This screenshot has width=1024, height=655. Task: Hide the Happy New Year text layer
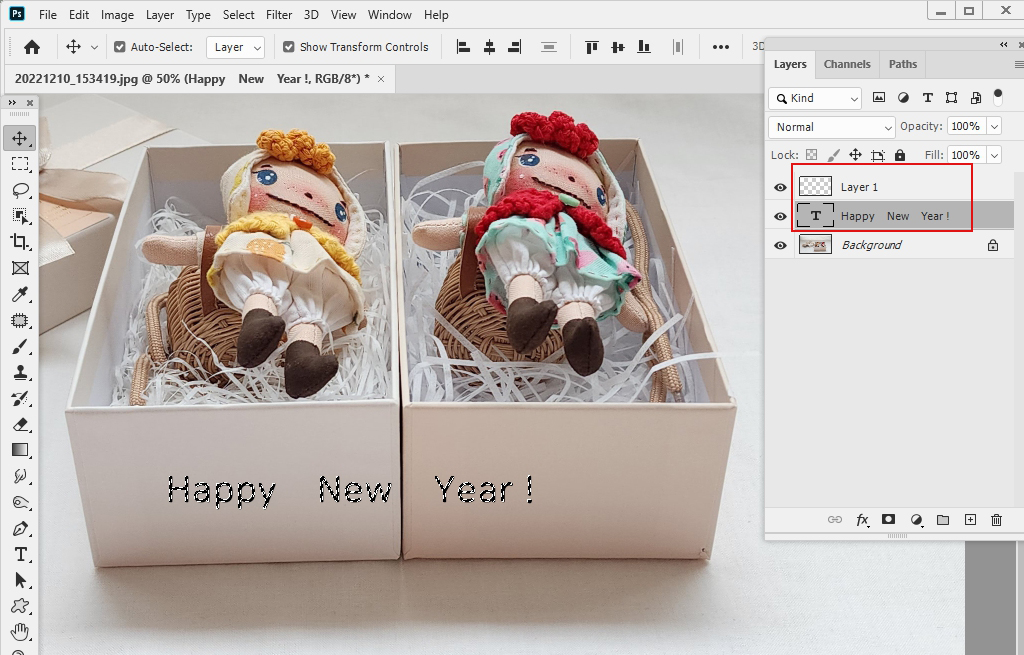click(780, 216)
